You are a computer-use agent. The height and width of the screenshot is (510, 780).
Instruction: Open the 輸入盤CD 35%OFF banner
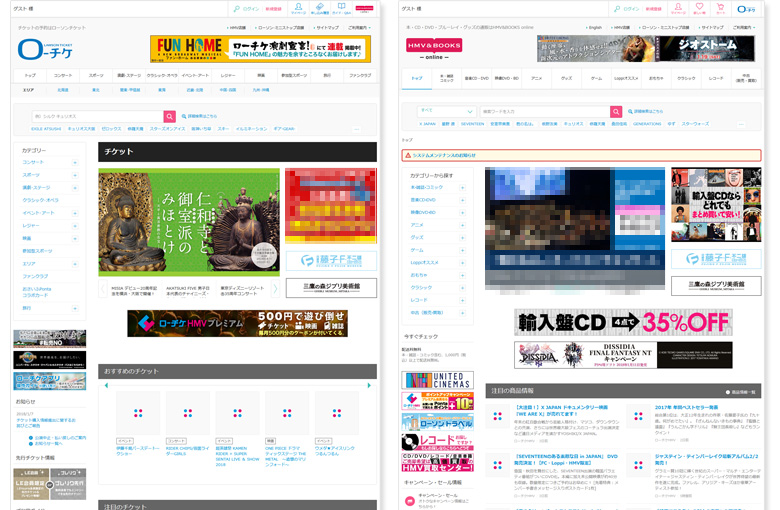coord(623,322)
